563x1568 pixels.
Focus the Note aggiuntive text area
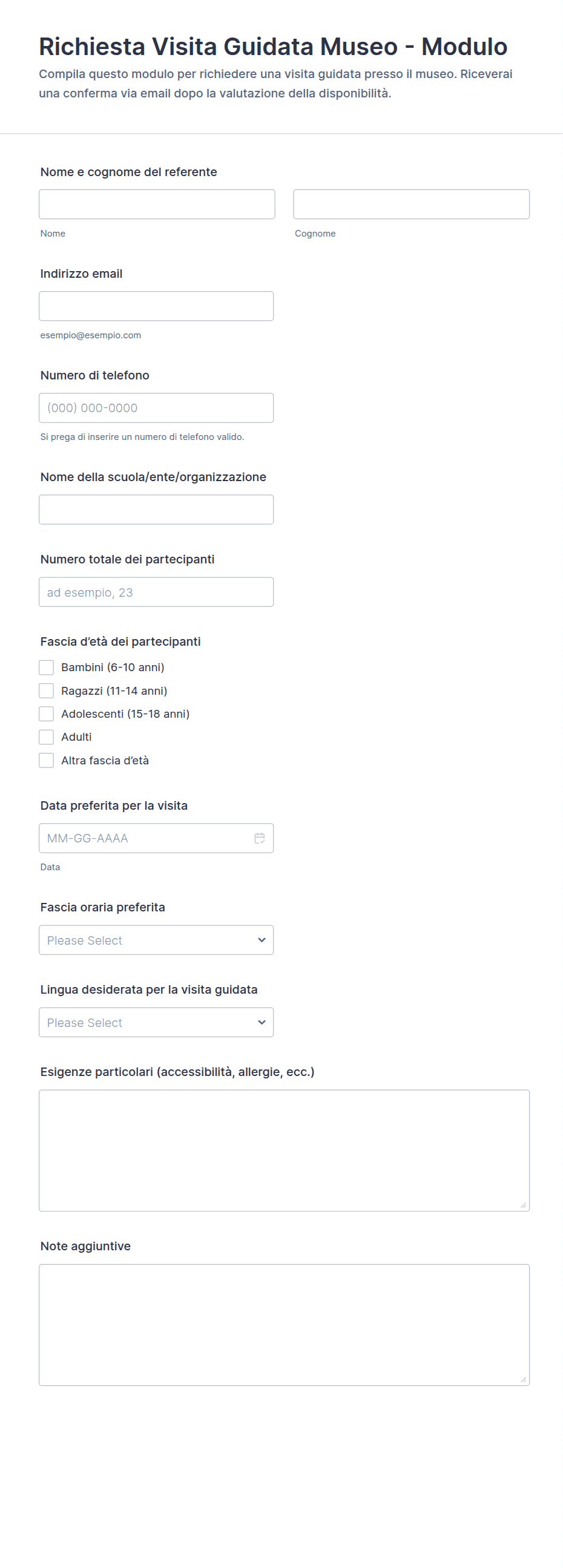click(x=284, y=1325)
